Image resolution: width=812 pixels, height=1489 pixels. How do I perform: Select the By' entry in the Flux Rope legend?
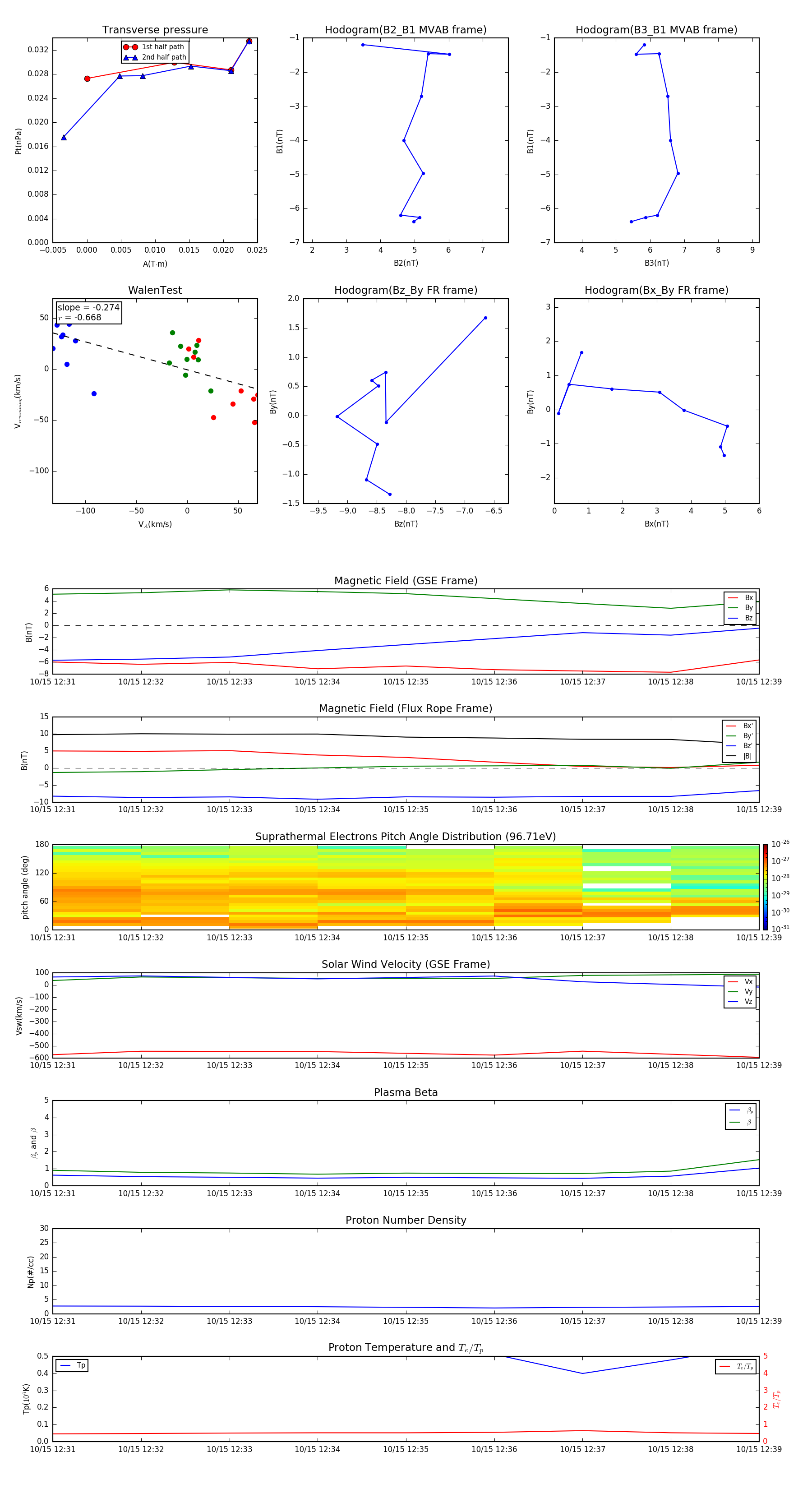coord(739,736)
